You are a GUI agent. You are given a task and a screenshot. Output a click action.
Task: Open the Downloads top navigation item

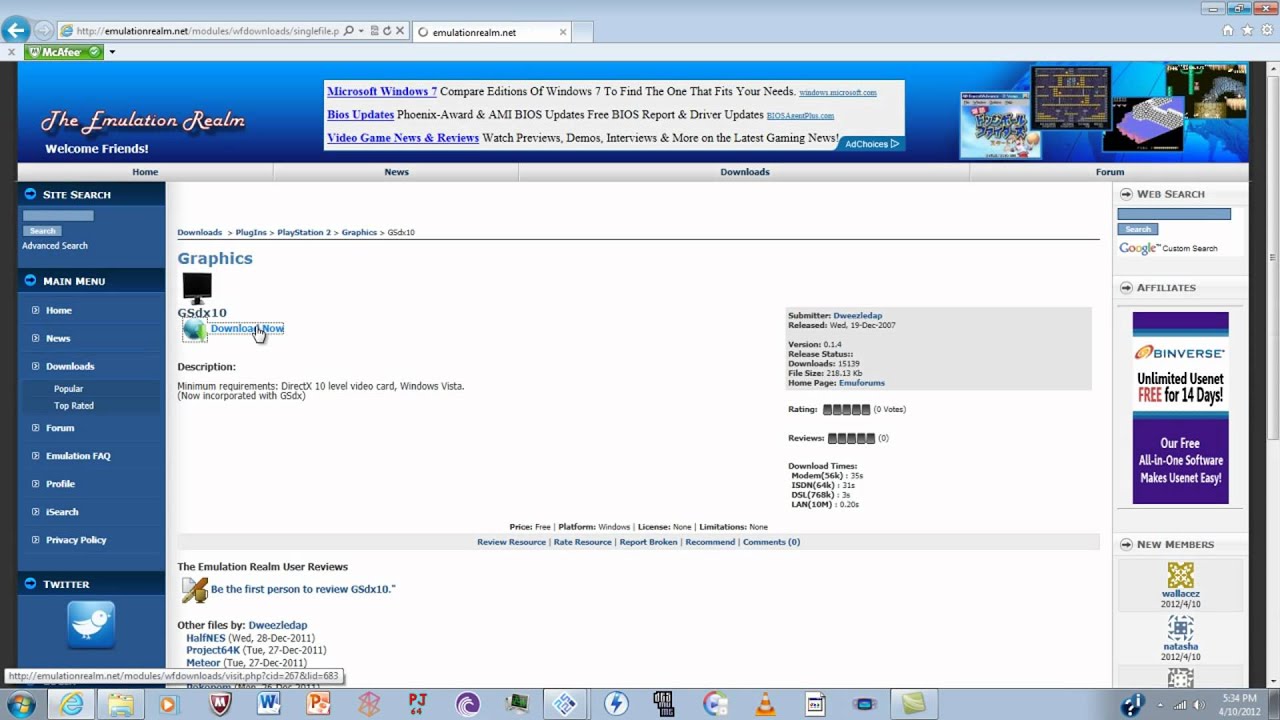[745, 172]
